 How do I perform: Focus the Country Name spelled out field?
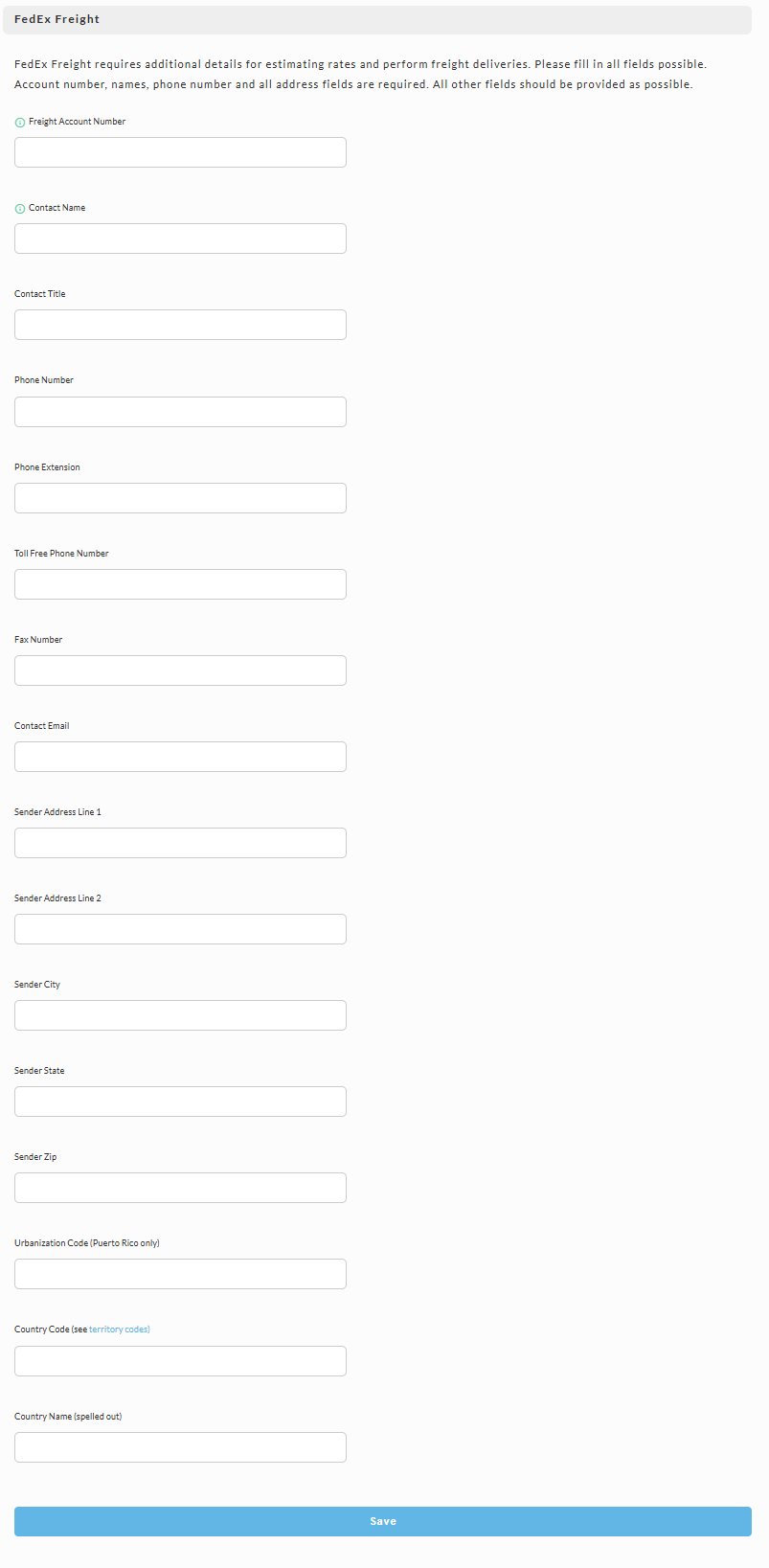[180, 1447]
